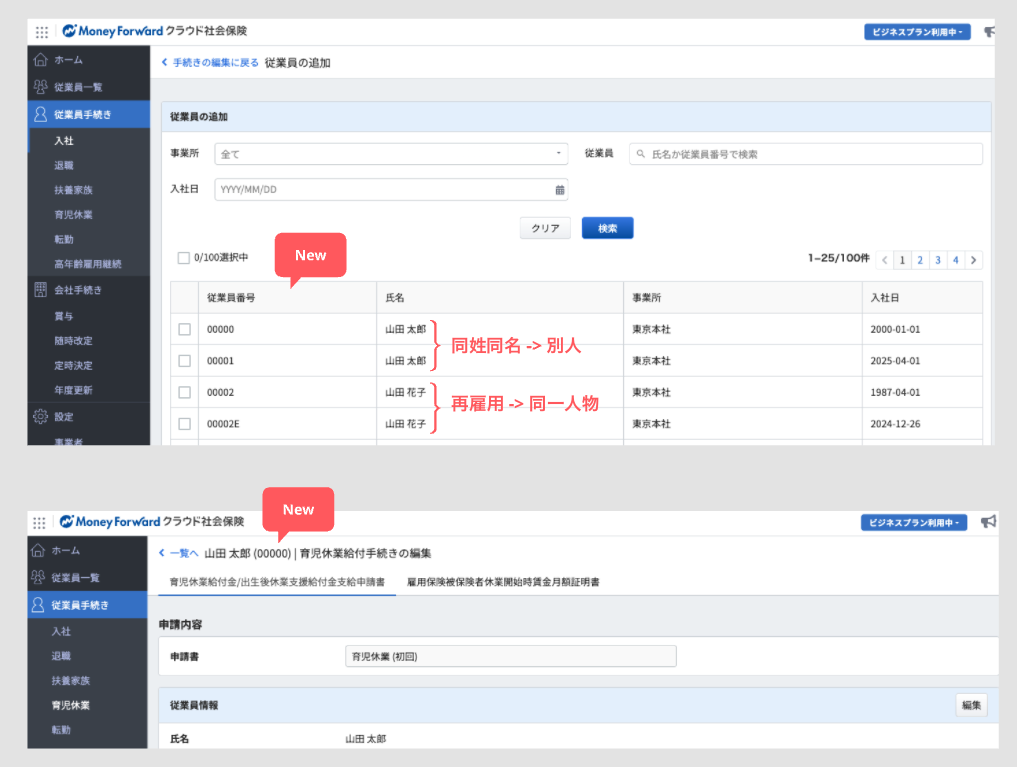
Task: Click the calendar icon in 入社日 field
Action: [x=559, y=190]
